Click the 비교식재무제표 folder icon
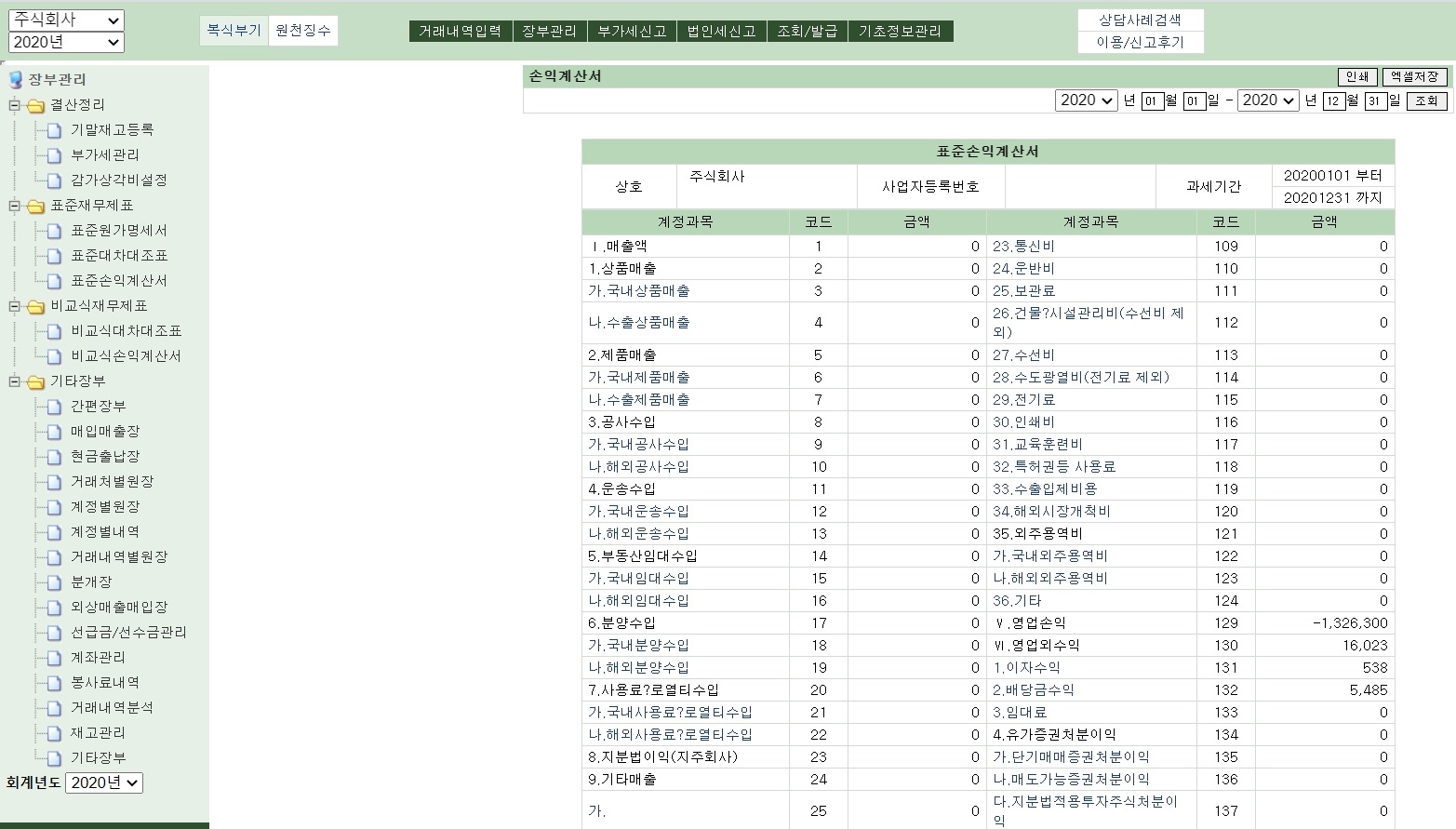Image resolution: width=1456 pixels, height=829 pixels. [35, 306]
